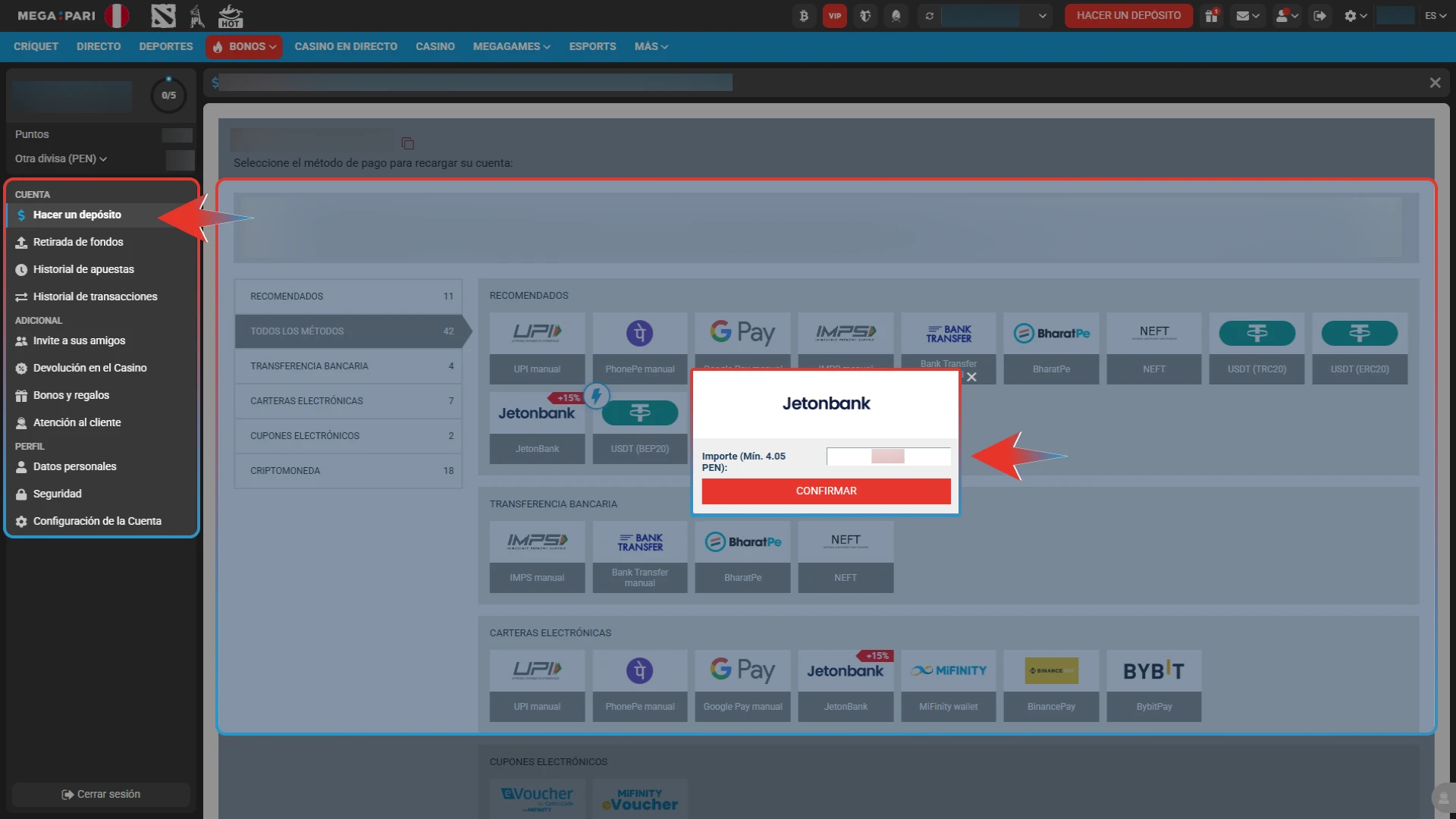Expand the MEGAGAMES dropdown
1456x819 pixels.
coord(511,46)
